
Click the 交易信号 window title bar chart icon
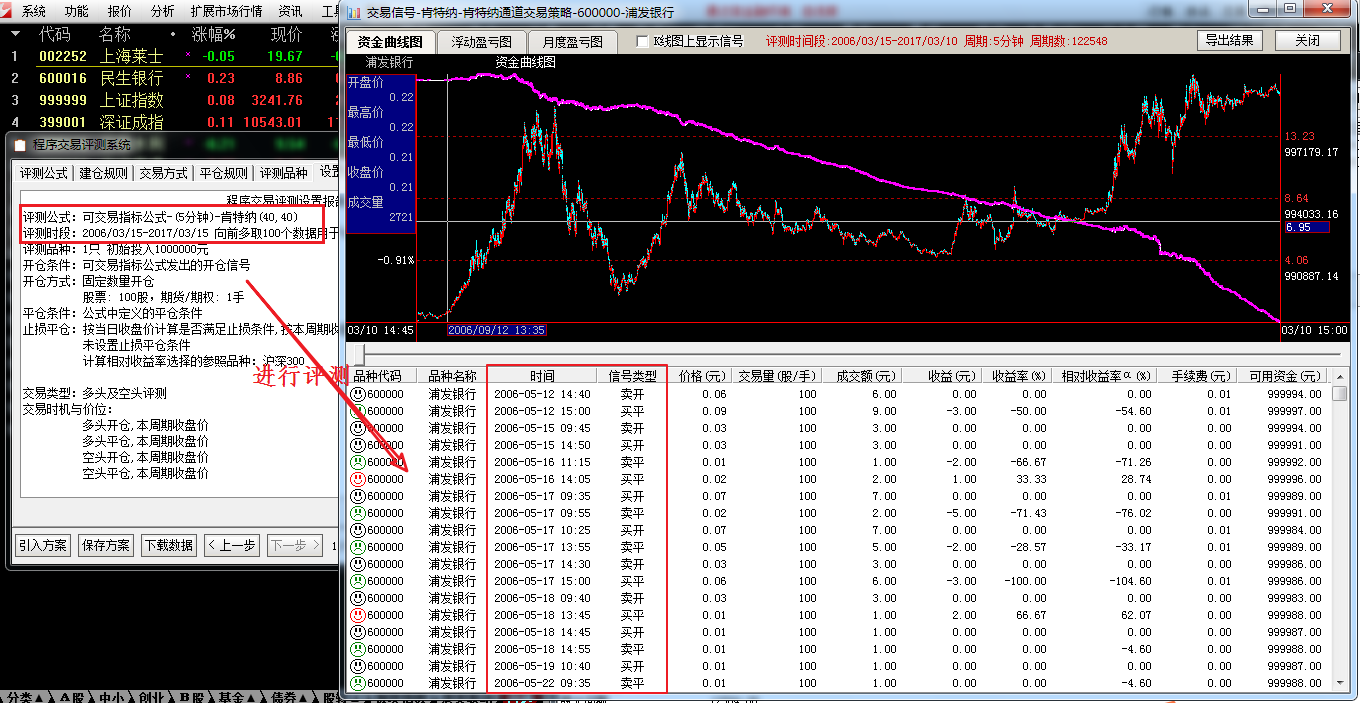click(x=354, y=13)
